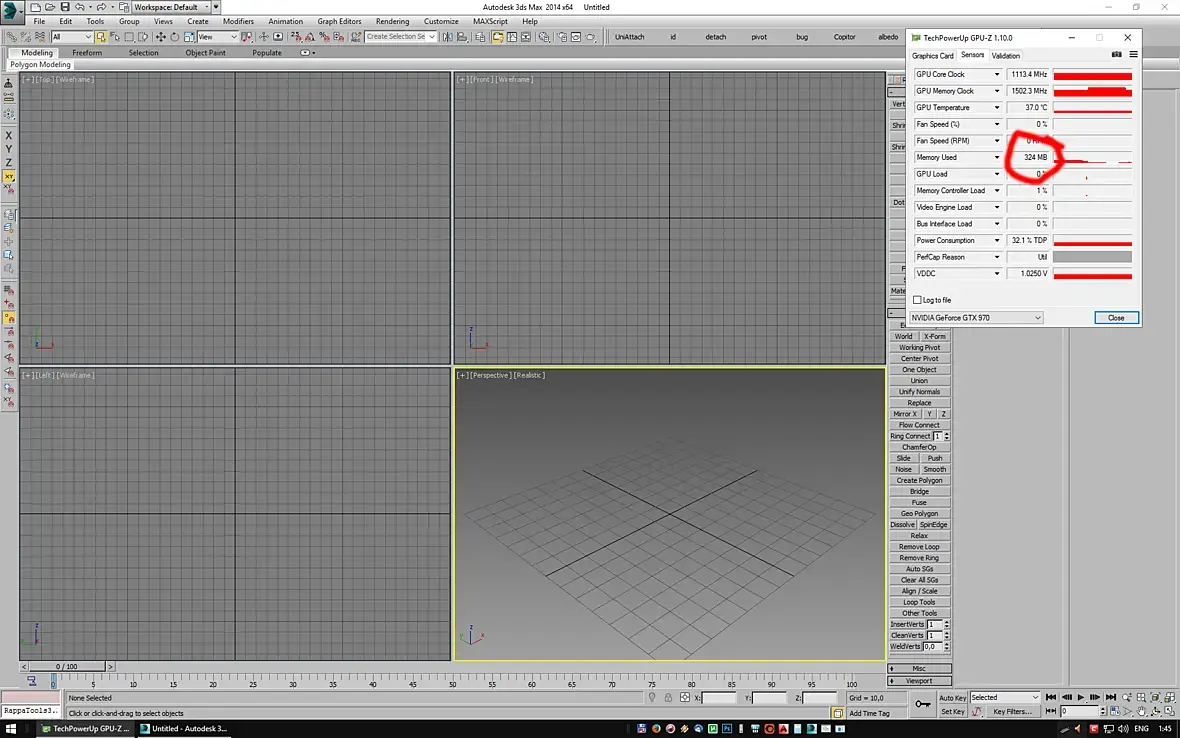Expand the Viewport rollout
Screen dimensions: 1180x738
tap(920, 681)
